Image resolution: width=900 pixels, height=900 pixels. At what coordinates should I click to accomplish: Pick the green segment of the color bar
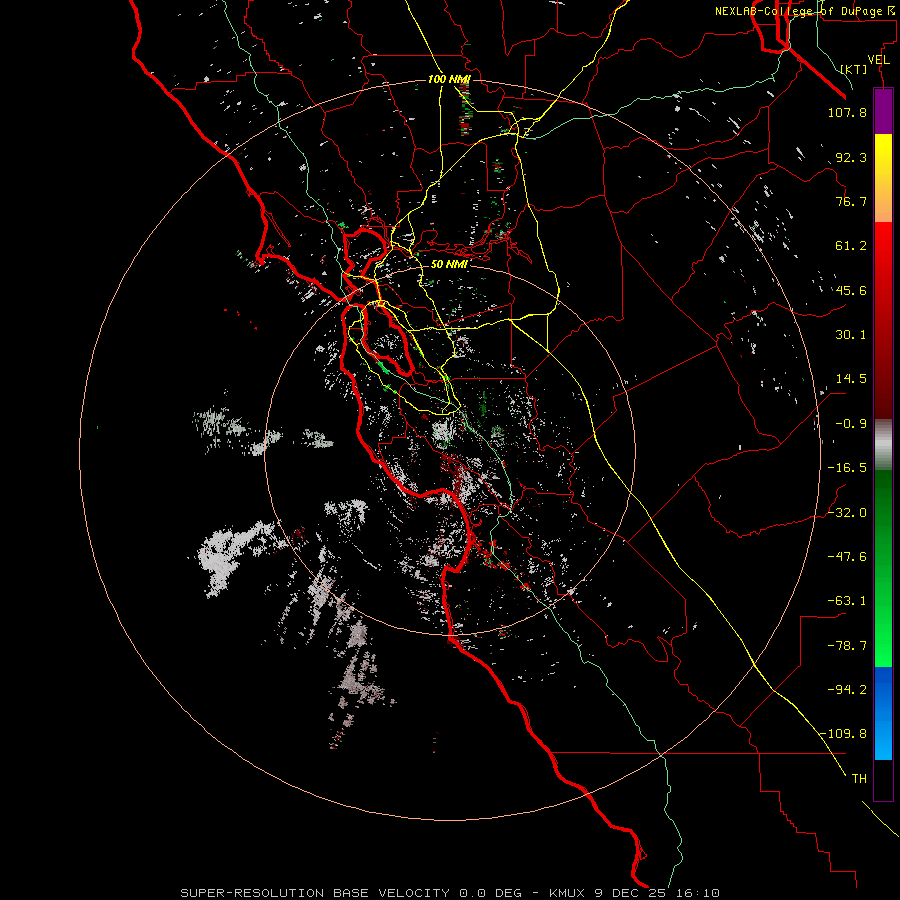883,568
